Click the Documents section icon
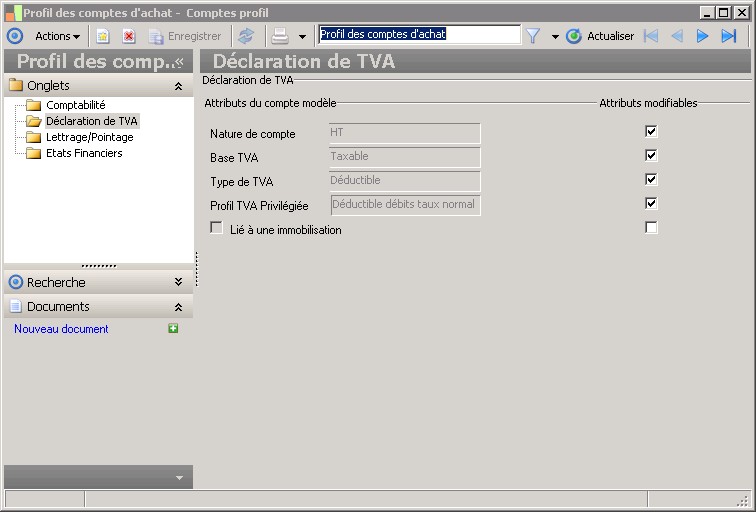Screen dimensions: 756x512 tap(16, 306)
